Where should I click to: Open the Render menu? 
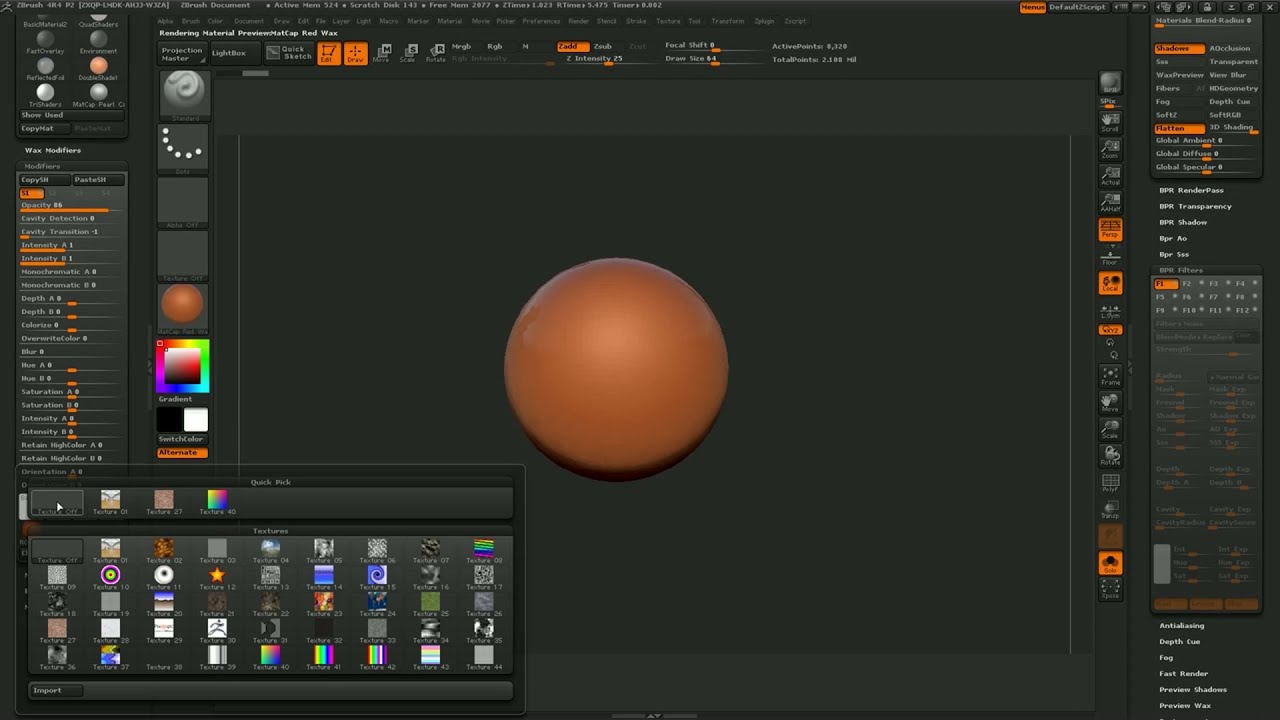tap(579, 21)
